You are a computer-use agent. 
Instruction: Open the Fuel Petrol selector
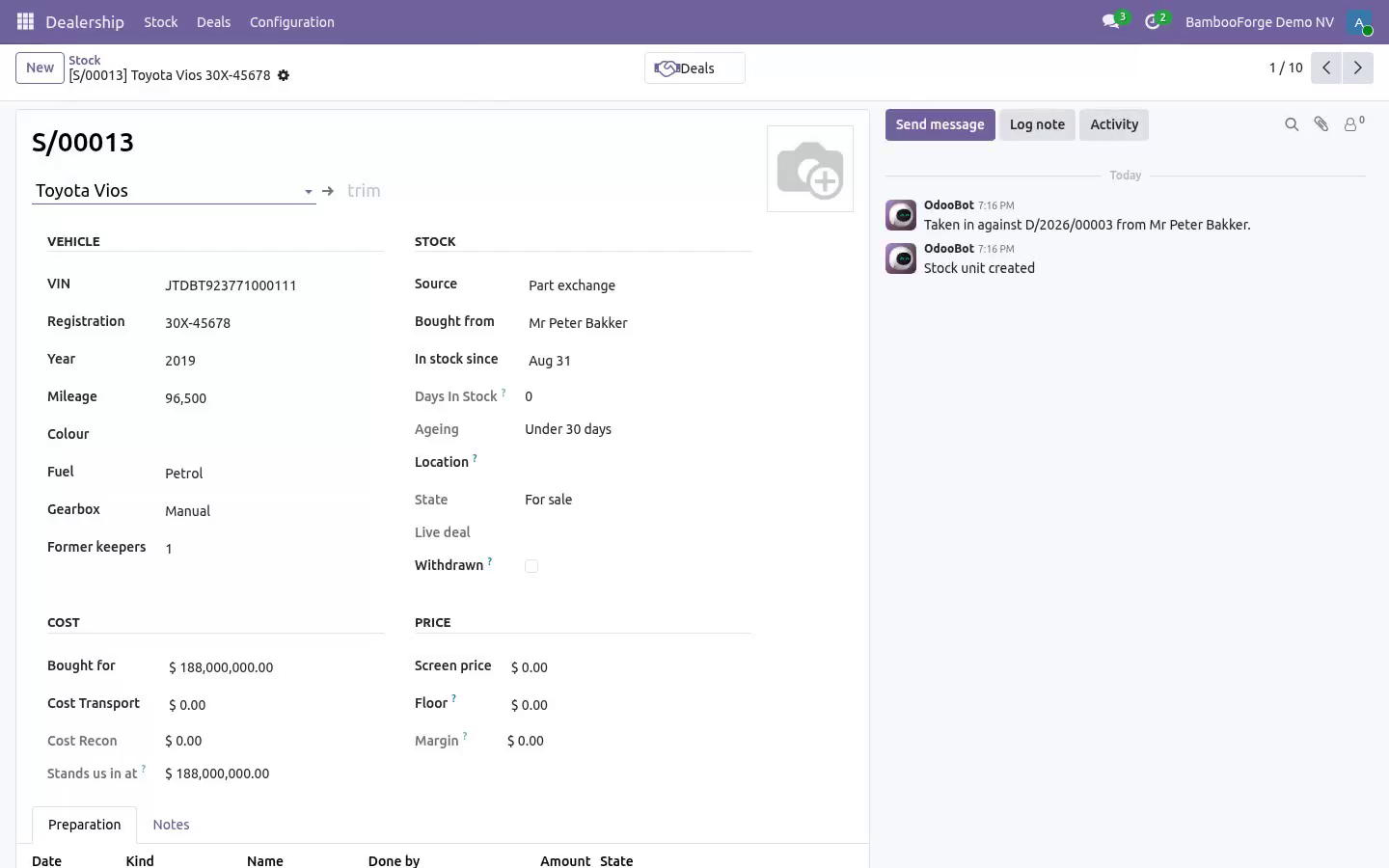point(274,474)
